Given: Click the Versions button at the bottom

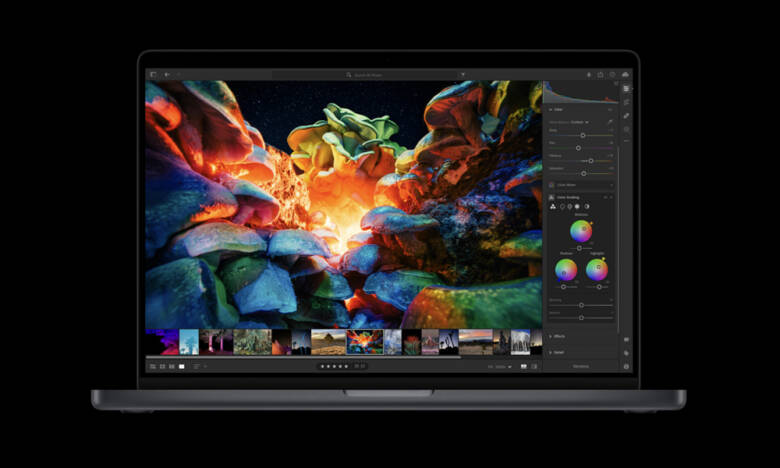Looking at the screenshot, I should [581, 366].
